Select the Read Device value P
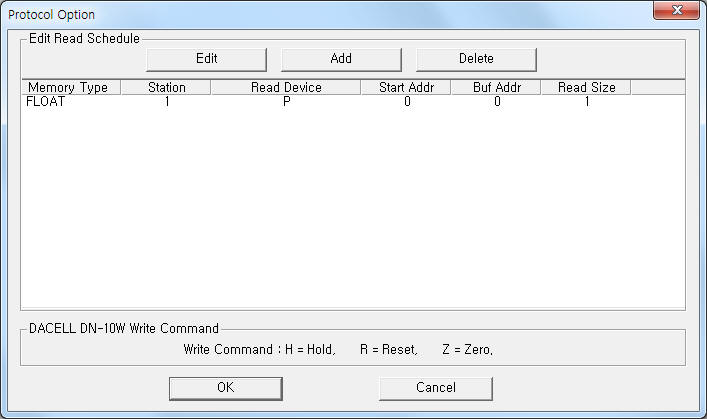The width and height of the screenshot is (707, 419). coord(286,101)
